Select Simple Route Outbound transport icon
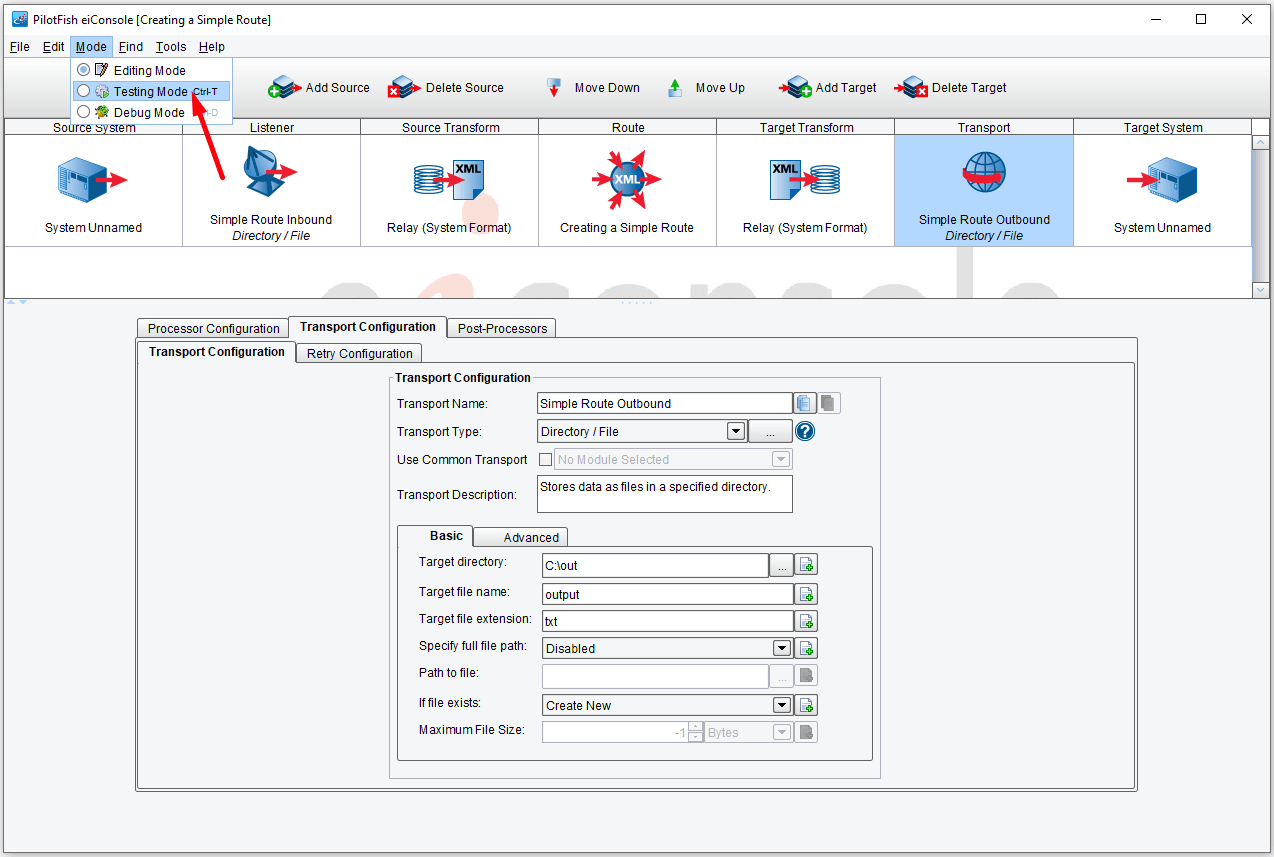The height and width of the screenshot is (857, 1274). [x=984, y=174]
